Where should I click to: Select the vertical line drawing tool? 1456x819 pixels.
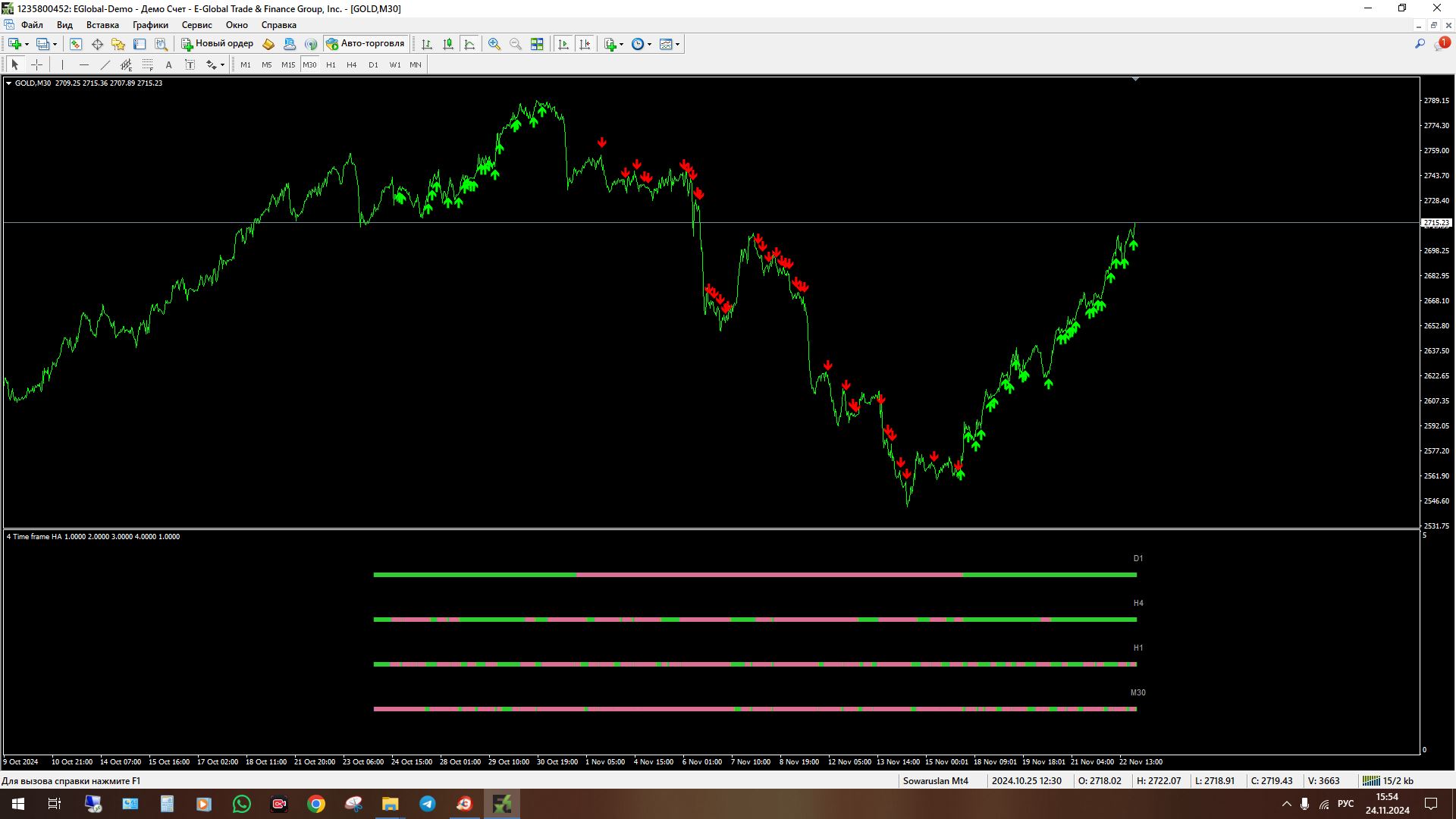[62, 64]
